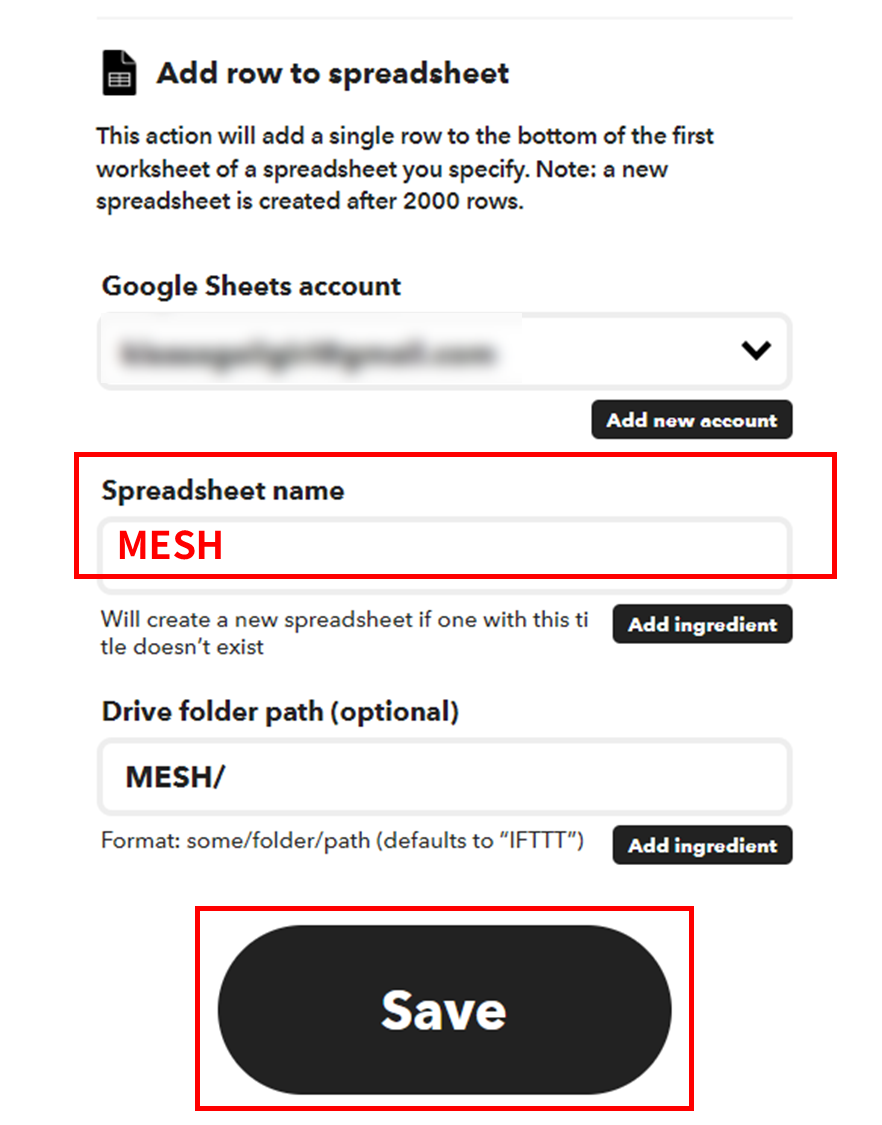Click the Add ingredient button under Drive folder path
Image resolution: width=882 pixels, height=1125 pixels.
(701, 845)
